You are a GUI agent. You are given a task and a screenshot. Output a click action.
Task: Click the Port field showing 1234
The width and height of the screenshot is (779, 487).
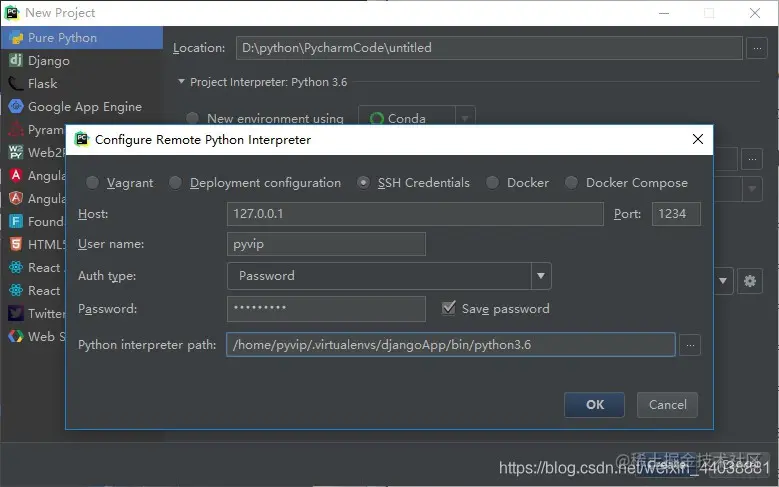676,214
